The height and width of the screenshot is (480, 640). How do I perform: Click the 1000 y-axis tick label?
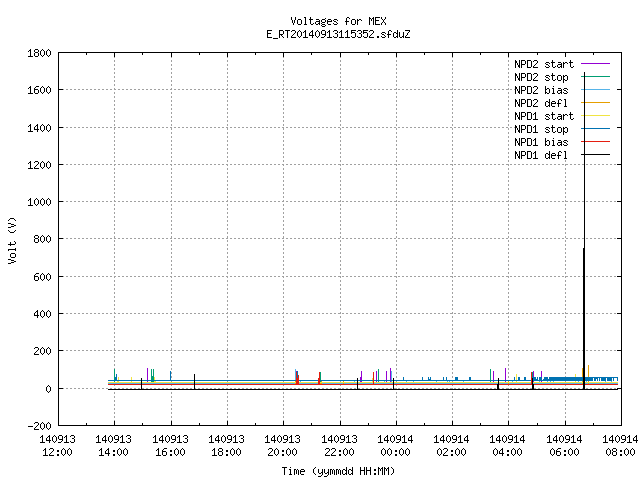[39, 202]
